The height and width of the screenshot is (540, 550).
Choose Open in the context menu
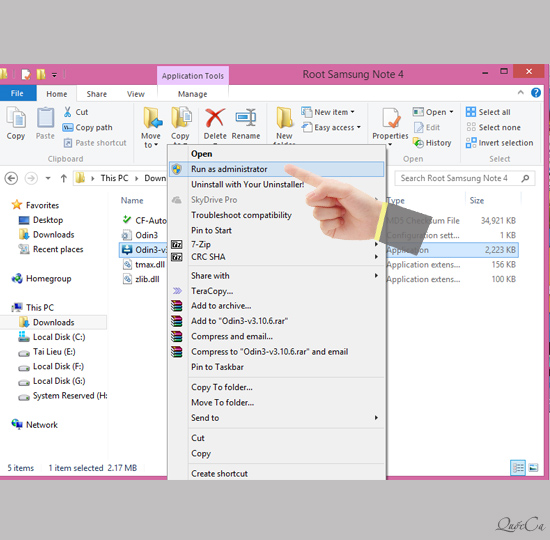(276, 154)
